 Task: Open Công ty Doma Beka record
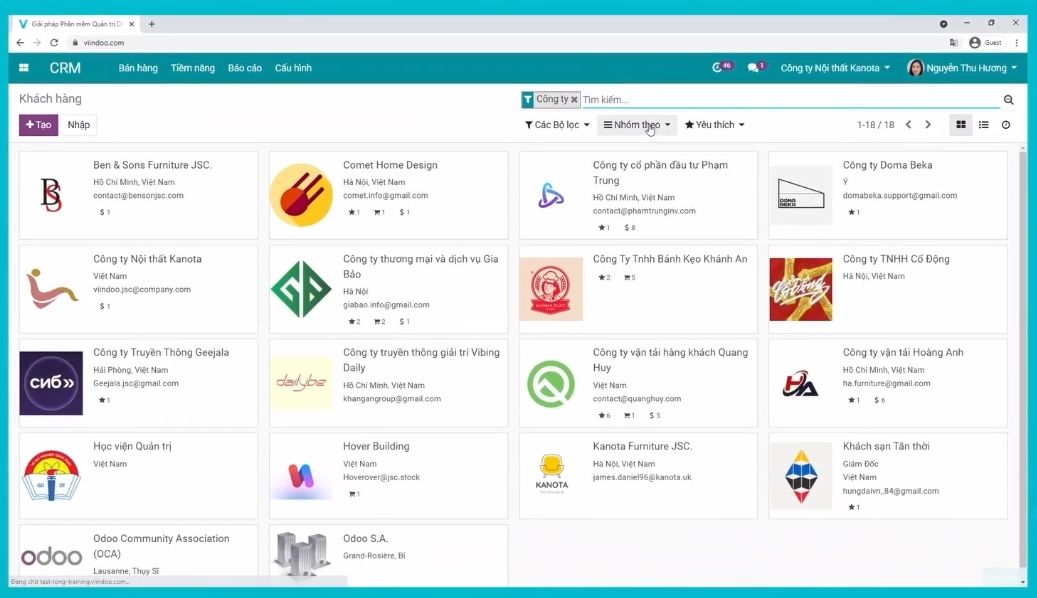887,195
